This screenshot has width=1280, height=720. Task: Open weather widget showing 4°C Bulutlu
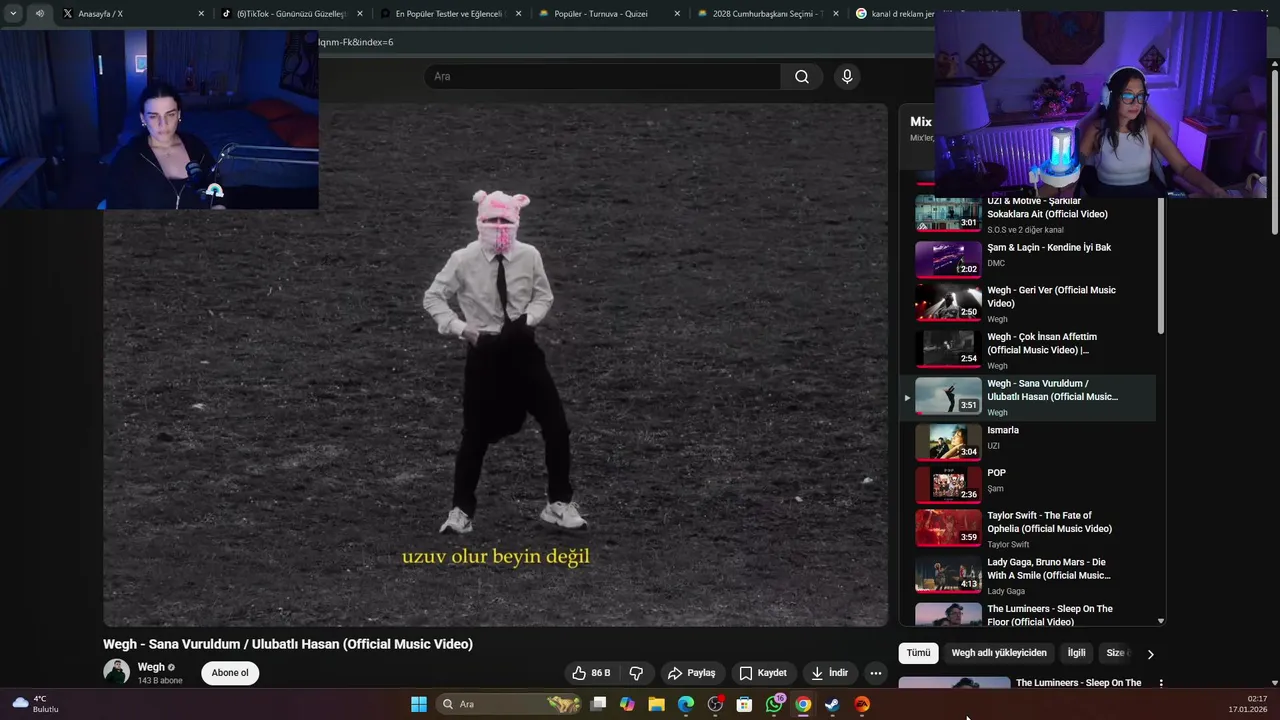pyautogui.click(x=36, y=704)
